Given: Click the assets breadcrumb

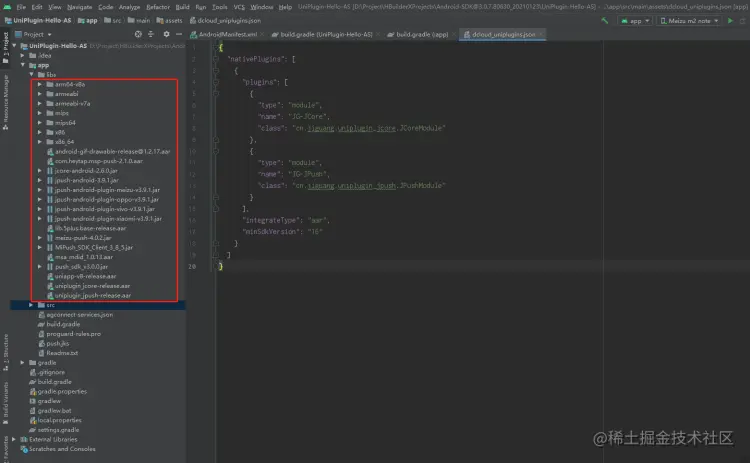Looking at the screenshot, I should pyautogui.click(x=169, y=21).
